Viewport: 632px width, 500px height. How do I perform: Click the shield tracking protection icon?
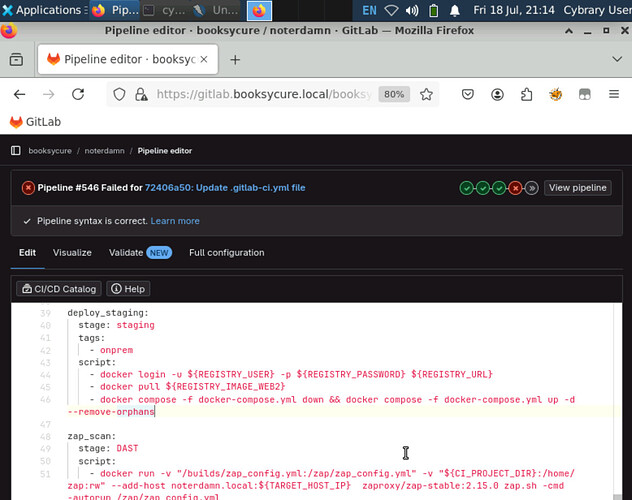click(118, 94)
